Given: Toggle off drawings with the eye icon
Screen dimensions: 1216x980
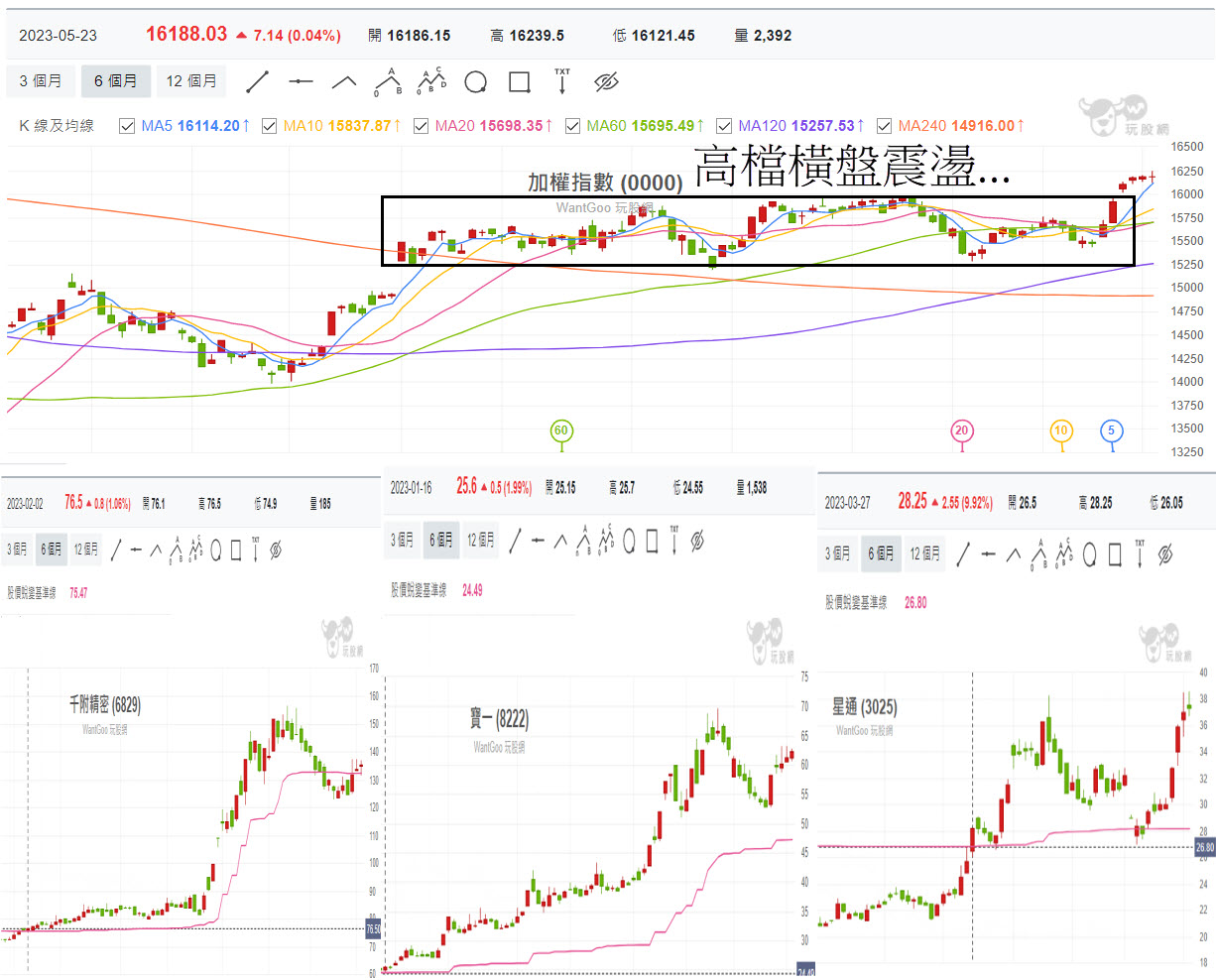Looking at the screenshot, I should 604,81.
